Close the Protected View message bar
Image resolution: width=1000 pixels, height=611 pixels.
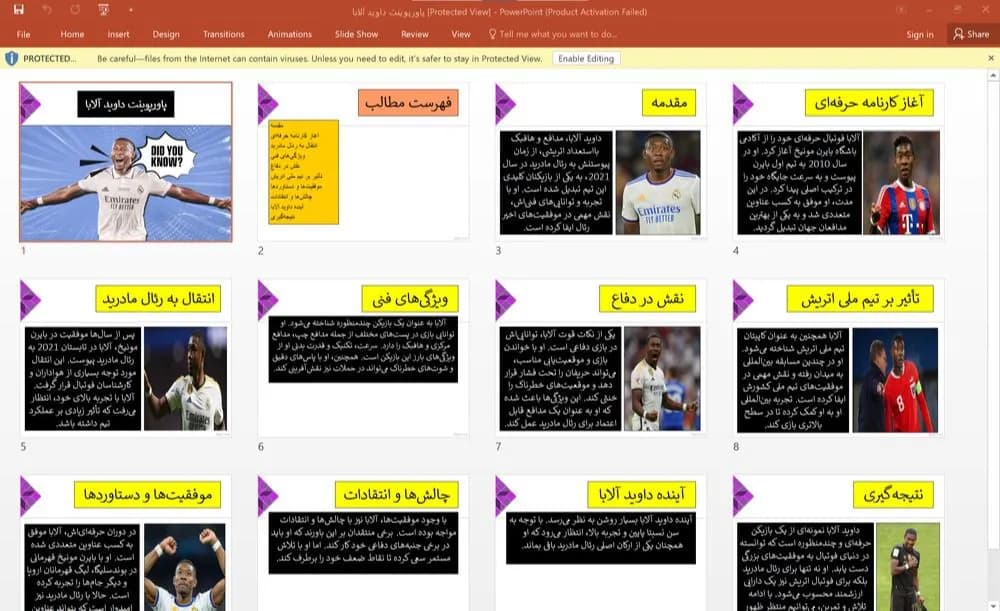click(x=991, y=58)
